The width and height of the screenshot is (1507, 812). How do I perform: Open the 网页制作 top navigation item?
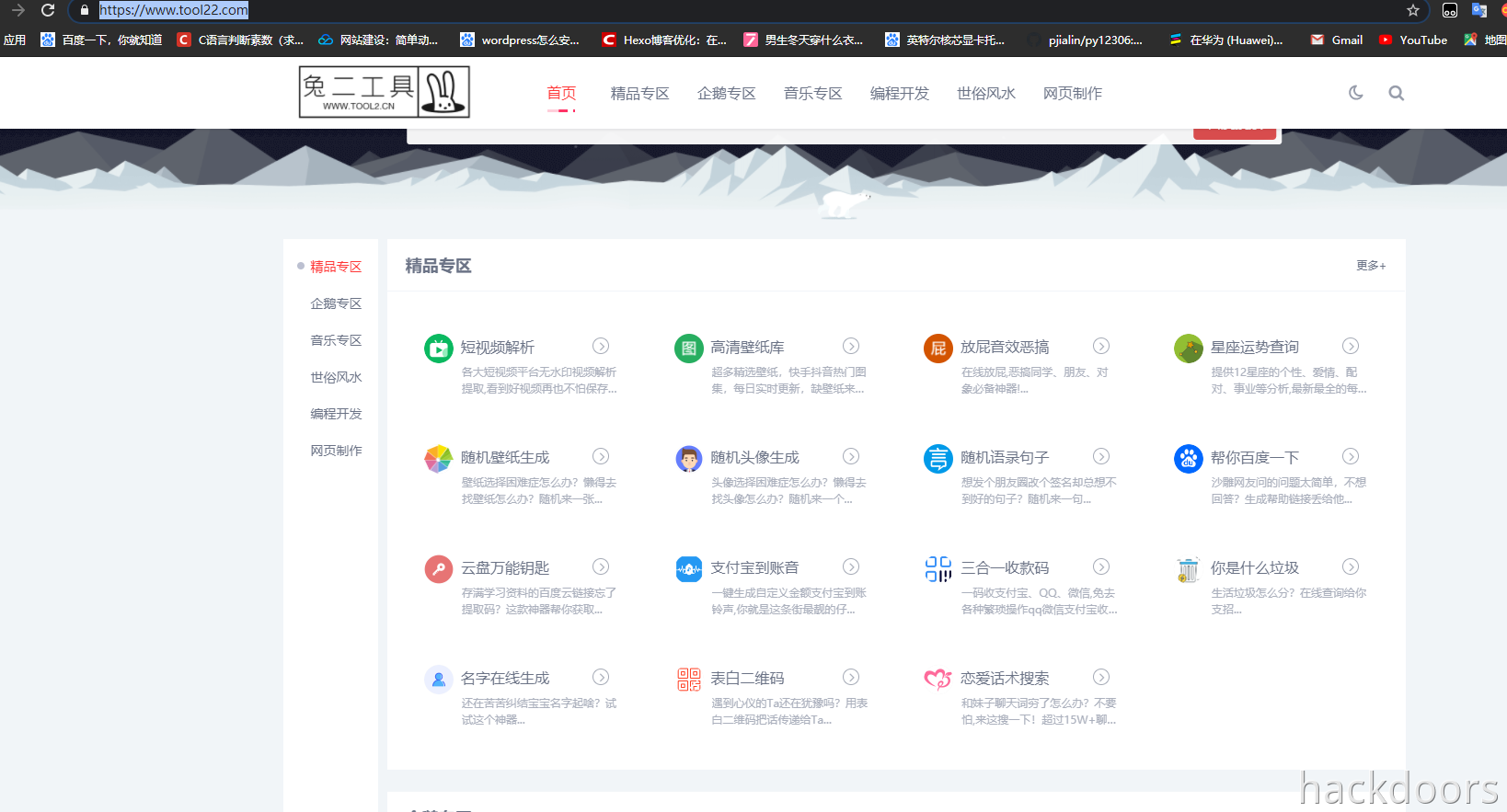pos(1073,93)
